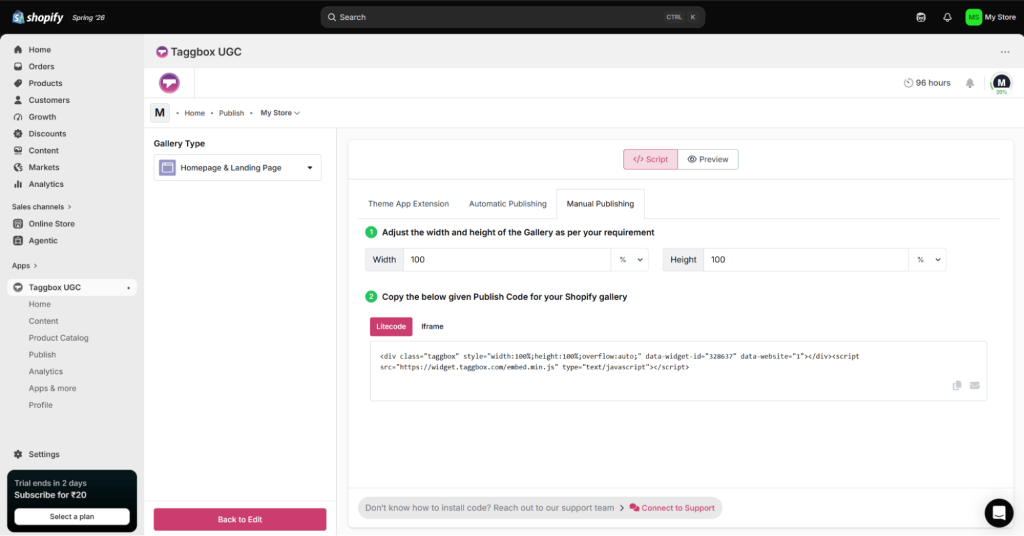Click the Back to Edit button

point(240,520)
